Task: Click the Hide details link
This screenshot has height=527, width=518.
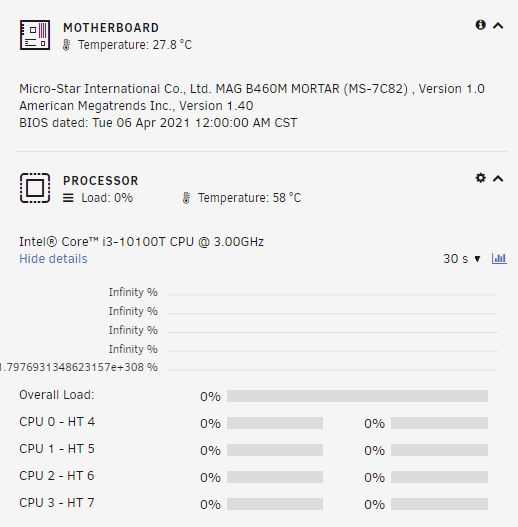Action: pos(53,259)
